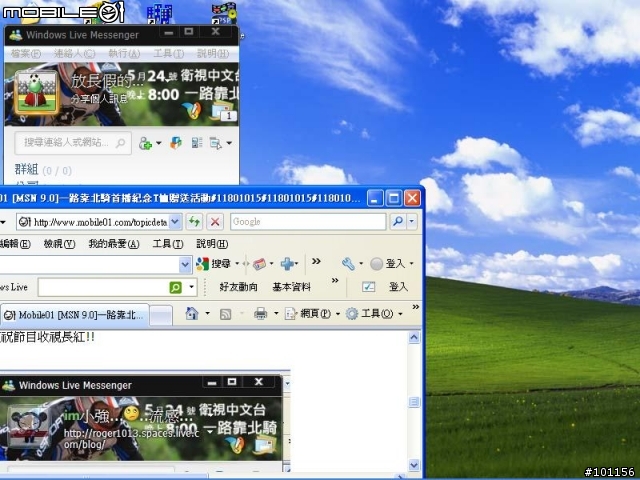Image resolution: width=640 pixels, height=480 pixels.
Task: Open the 我的最愛(A) menu in browser
Action: point(114,244)
